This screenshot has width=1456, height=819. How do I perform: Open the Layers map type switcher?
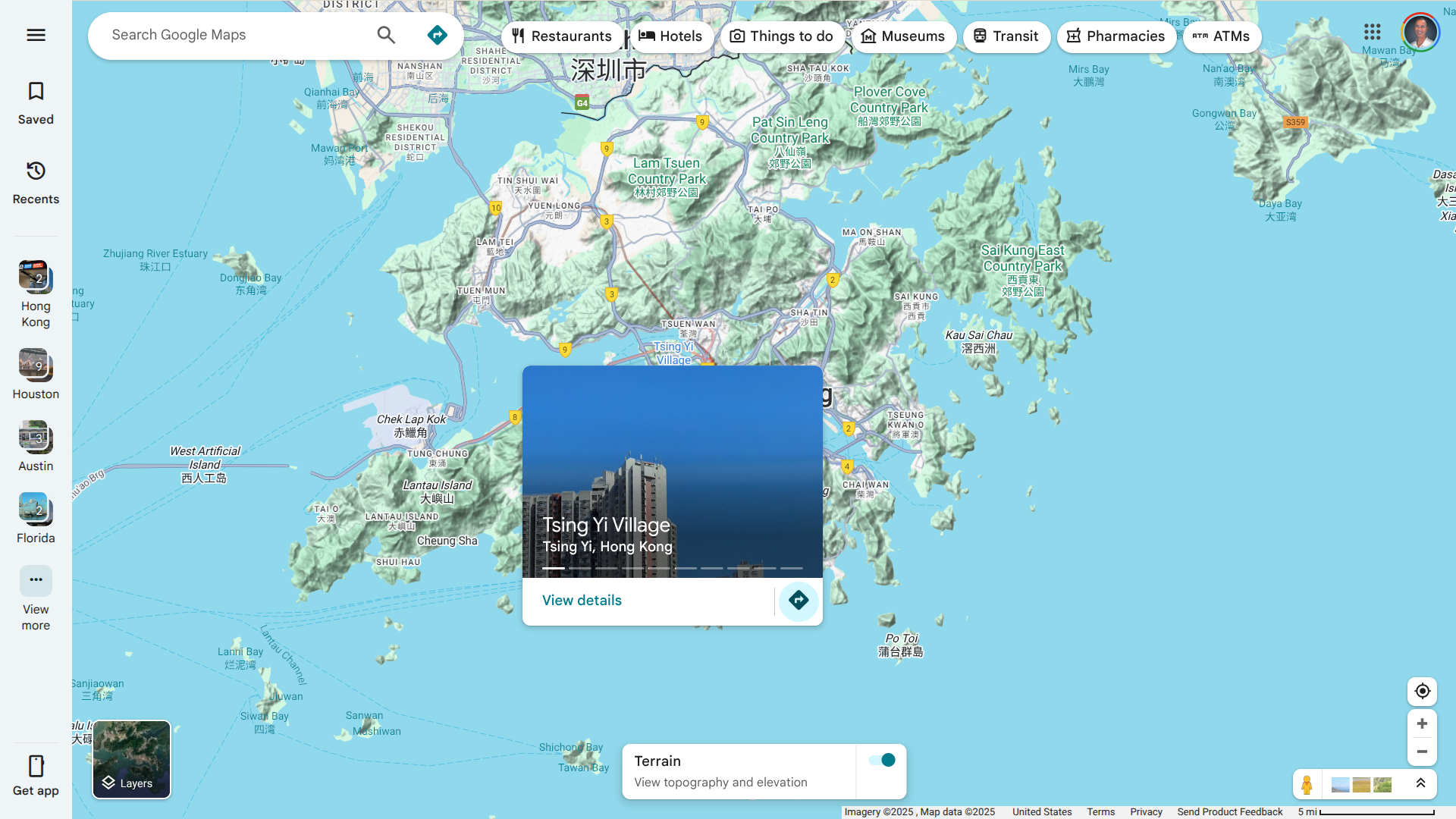coord(131,759)
